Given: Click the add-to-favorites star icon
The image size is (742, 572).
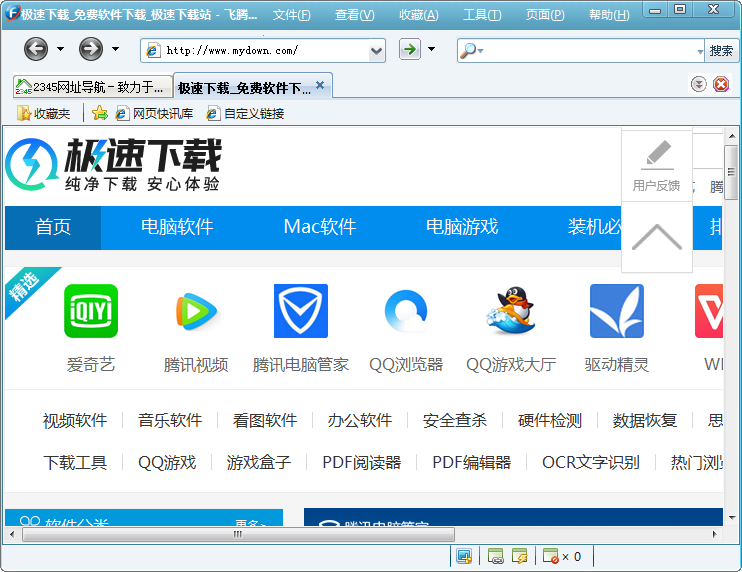Looking at the screenshot, I should pyautogui.click(x=99, y=113).
